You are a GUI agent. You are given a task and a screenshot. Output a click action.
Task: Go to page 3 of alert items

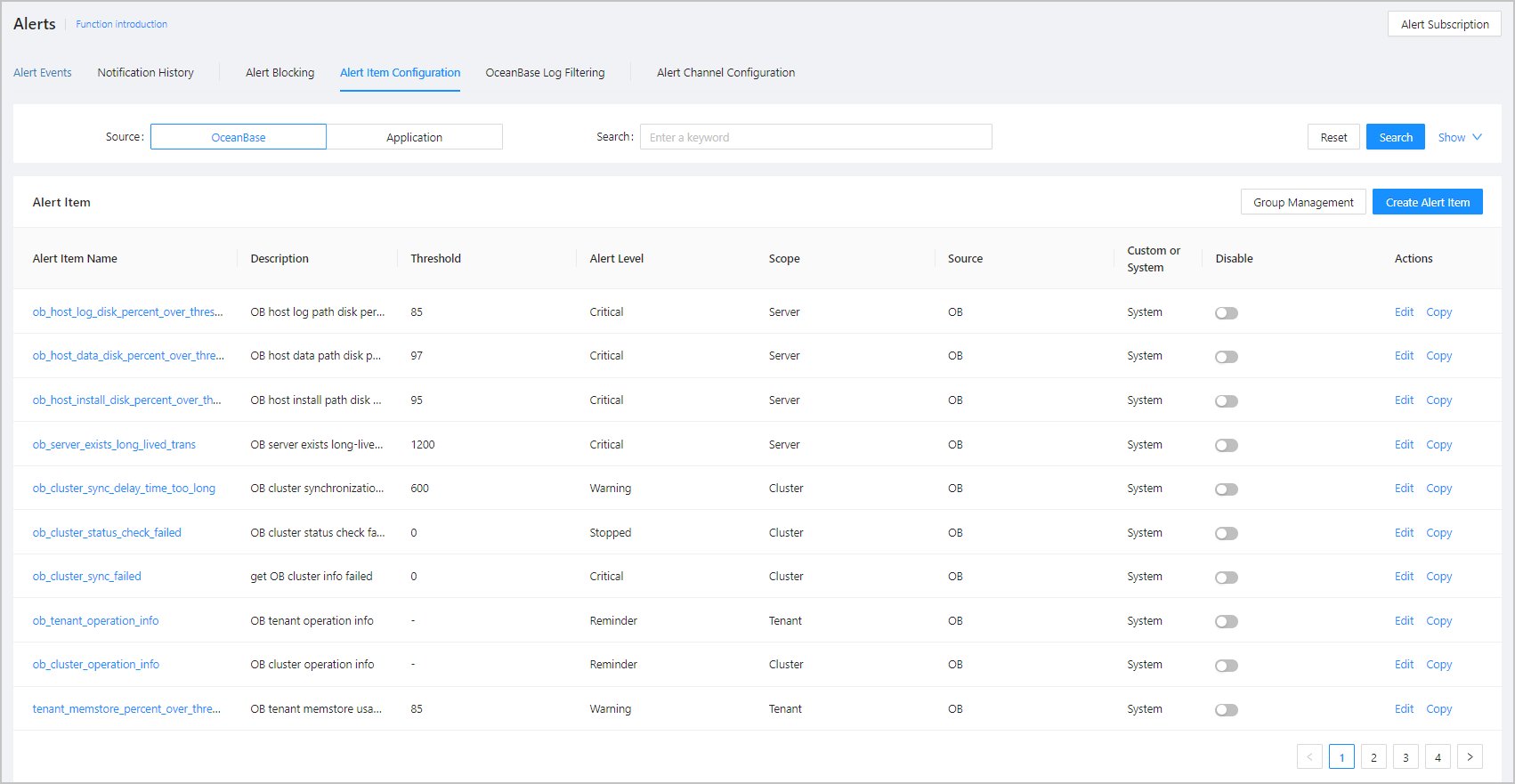(1406, 756)
